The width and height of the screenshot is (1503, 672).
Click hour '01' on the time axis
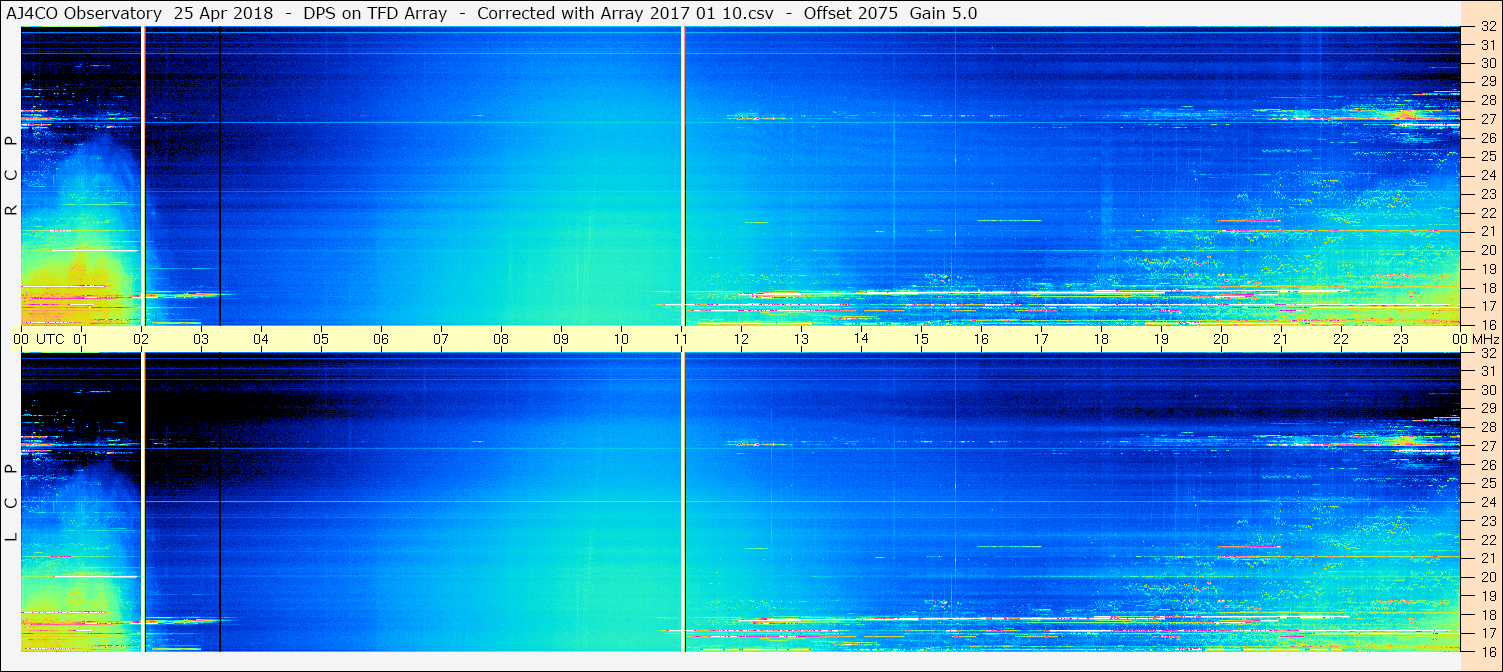point(81,339)
